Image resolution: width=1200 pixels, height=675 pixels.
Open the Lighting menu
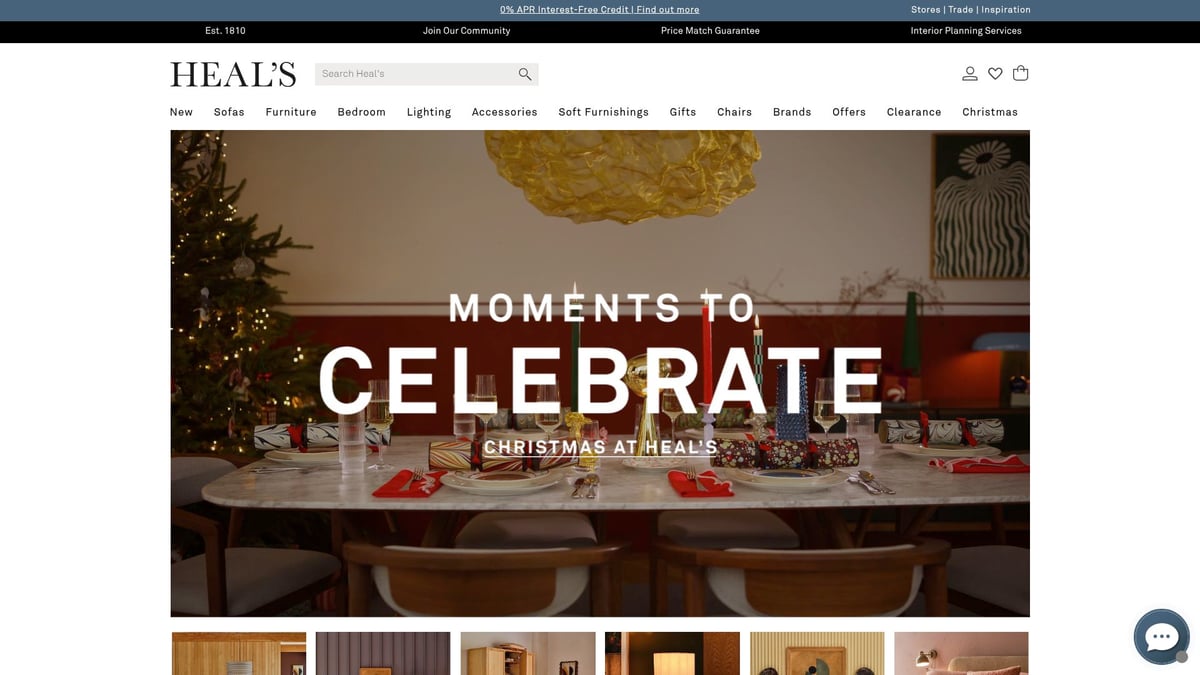(429, 112)
